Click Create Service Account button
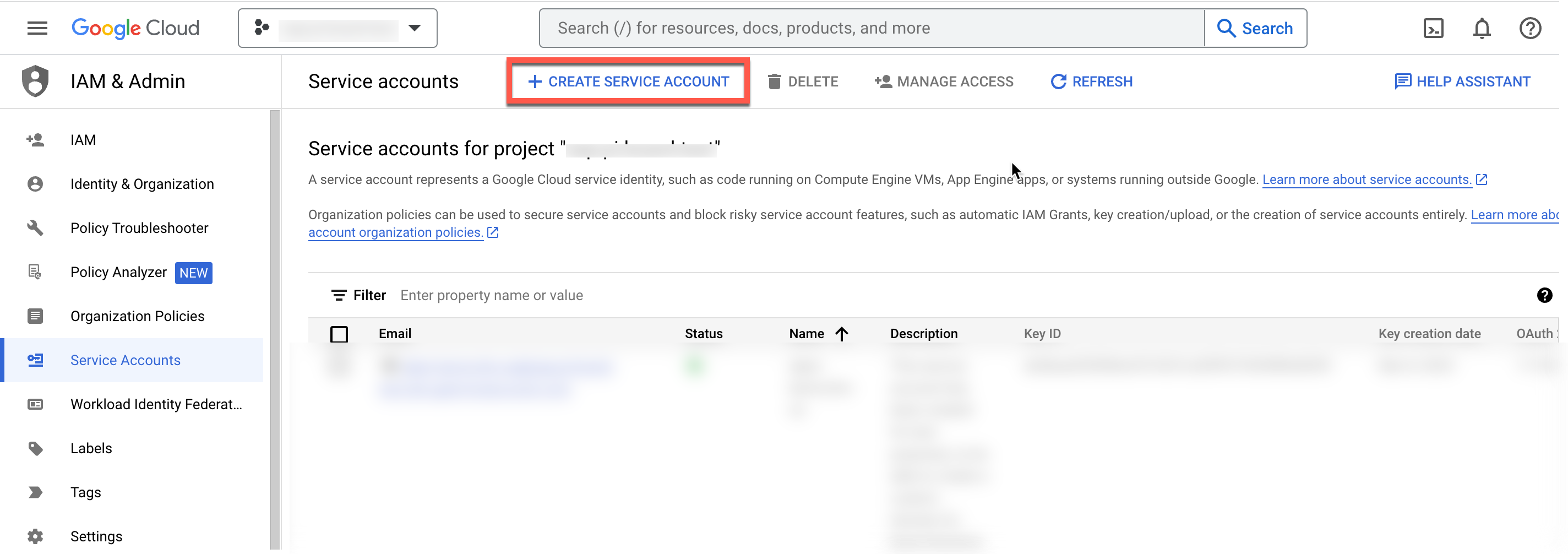1568x554 pixels. (x=628, y=82)
